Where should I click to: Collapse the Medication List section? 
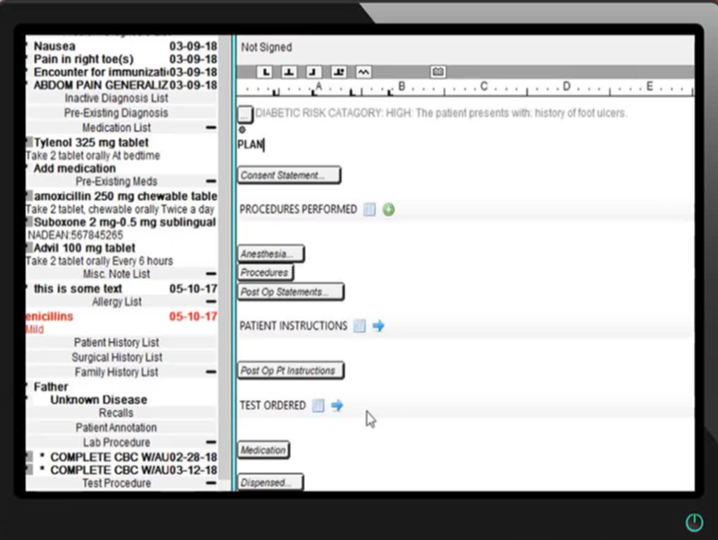pyautogui.click(x=211, y=128)
